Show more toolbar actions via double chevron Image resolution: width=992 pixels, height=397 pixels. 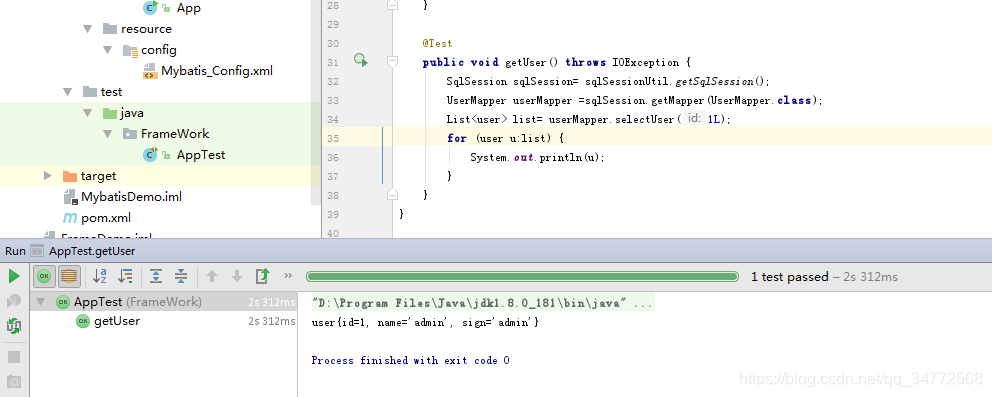click(288, 276)
